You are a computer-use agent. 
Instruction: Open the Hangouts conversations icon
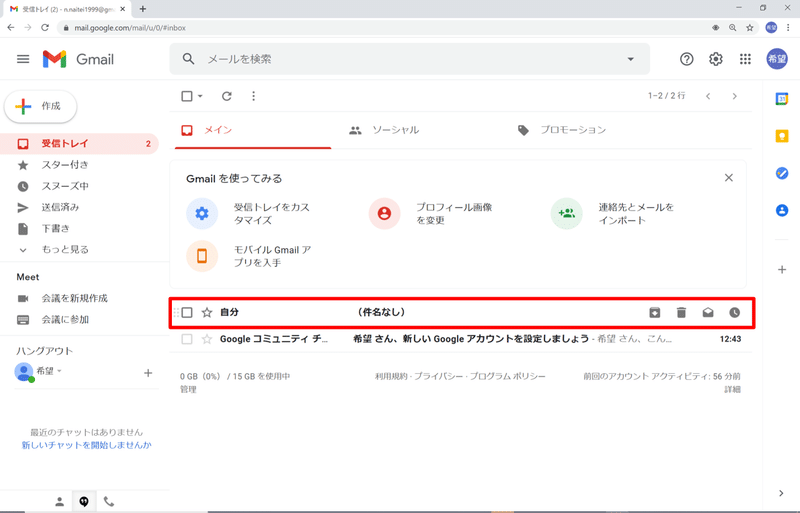coord(84,502)
